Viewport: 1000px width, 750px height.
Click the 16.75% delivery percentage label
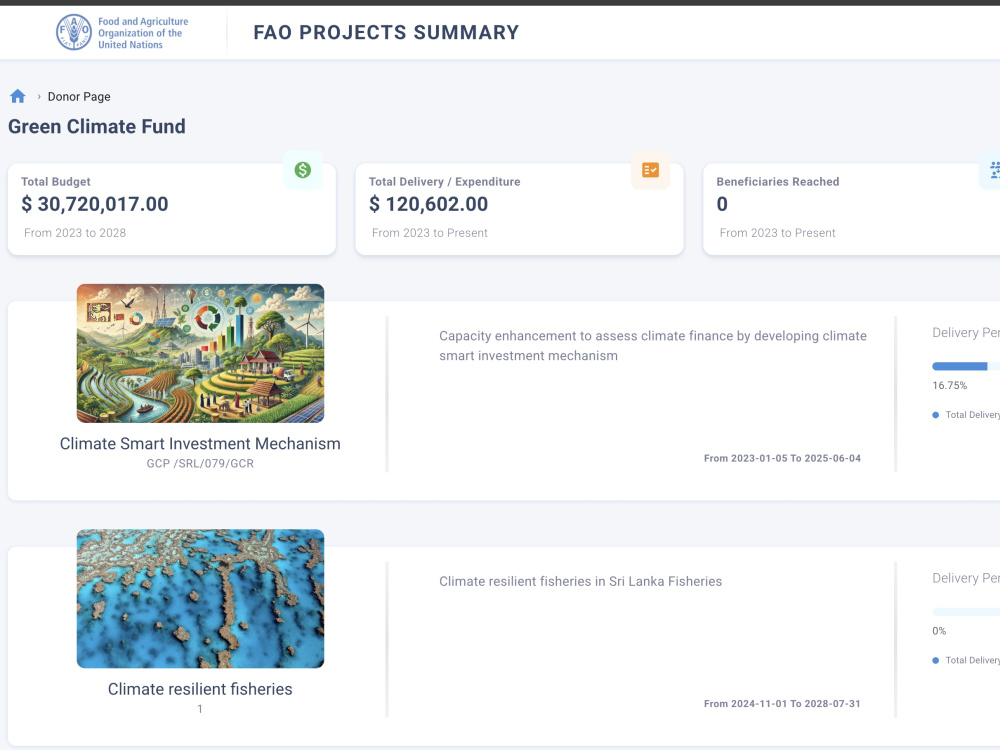point(950,386)
